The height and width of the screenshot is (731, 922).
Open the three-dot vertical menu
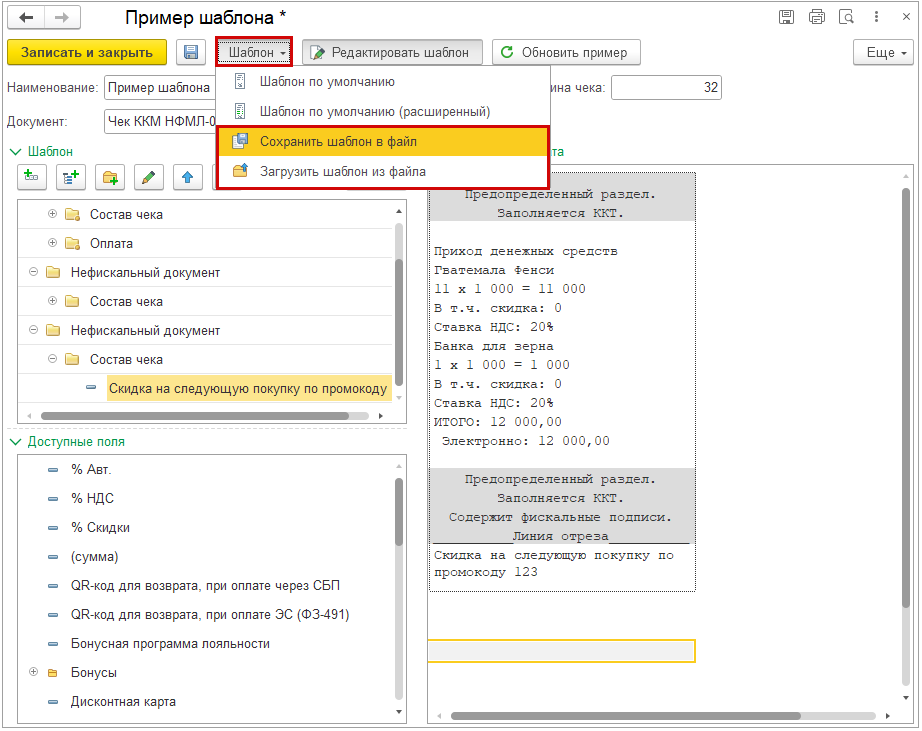pyautogui.click(x=876, y=17)
